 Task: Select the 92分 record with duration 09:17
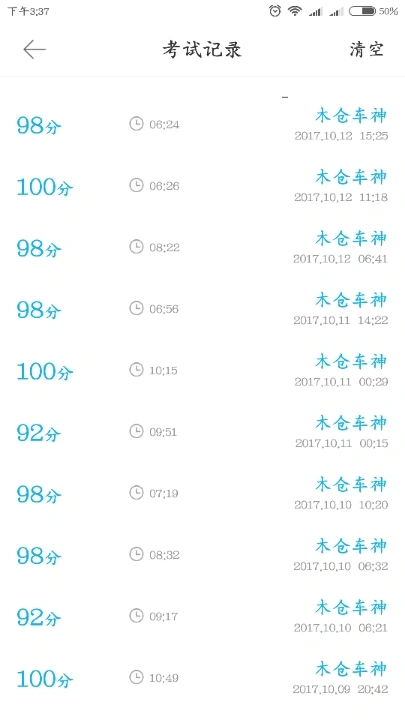202,616
